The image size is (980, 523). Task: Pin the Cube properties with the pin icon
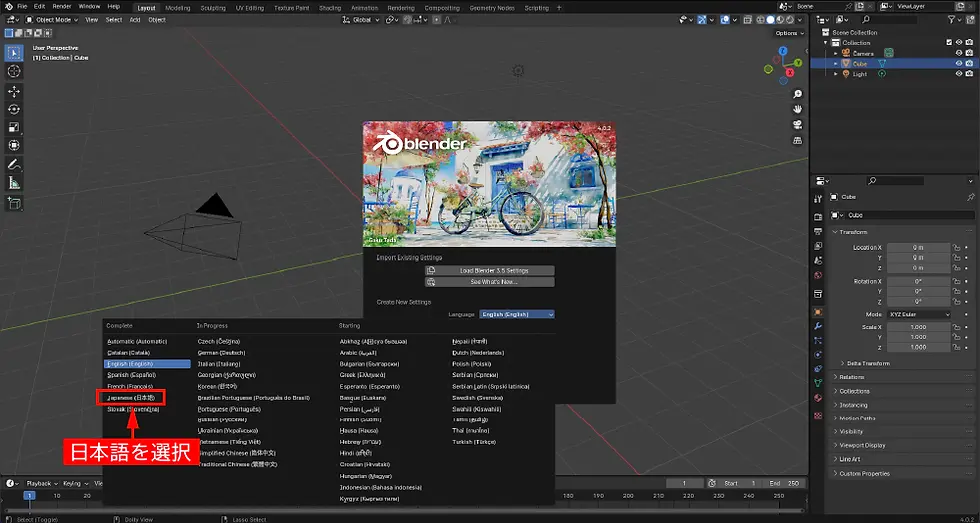971,197
